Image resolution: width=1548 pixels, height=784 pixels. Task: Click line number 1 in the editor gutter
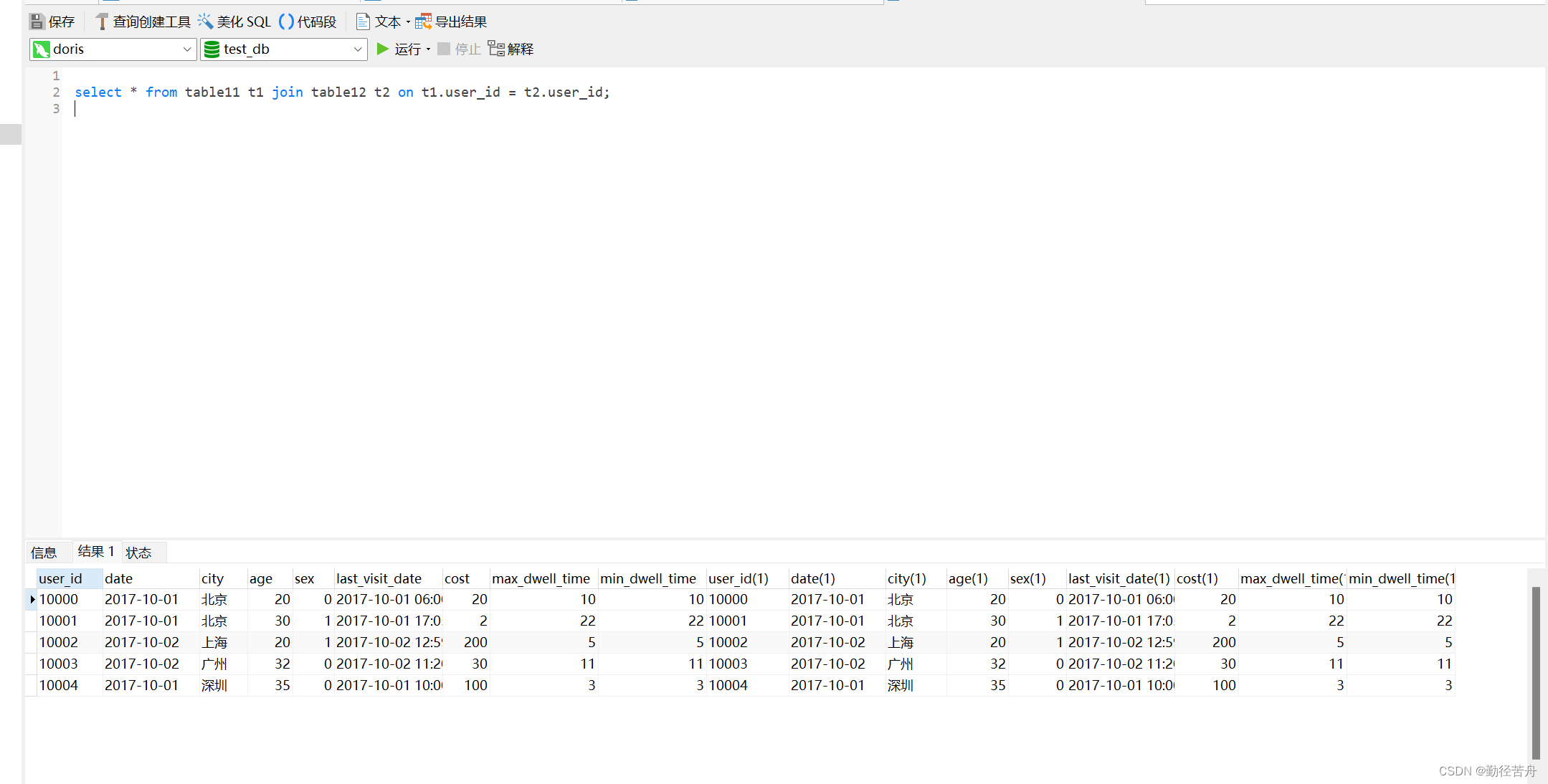point(56,75)
